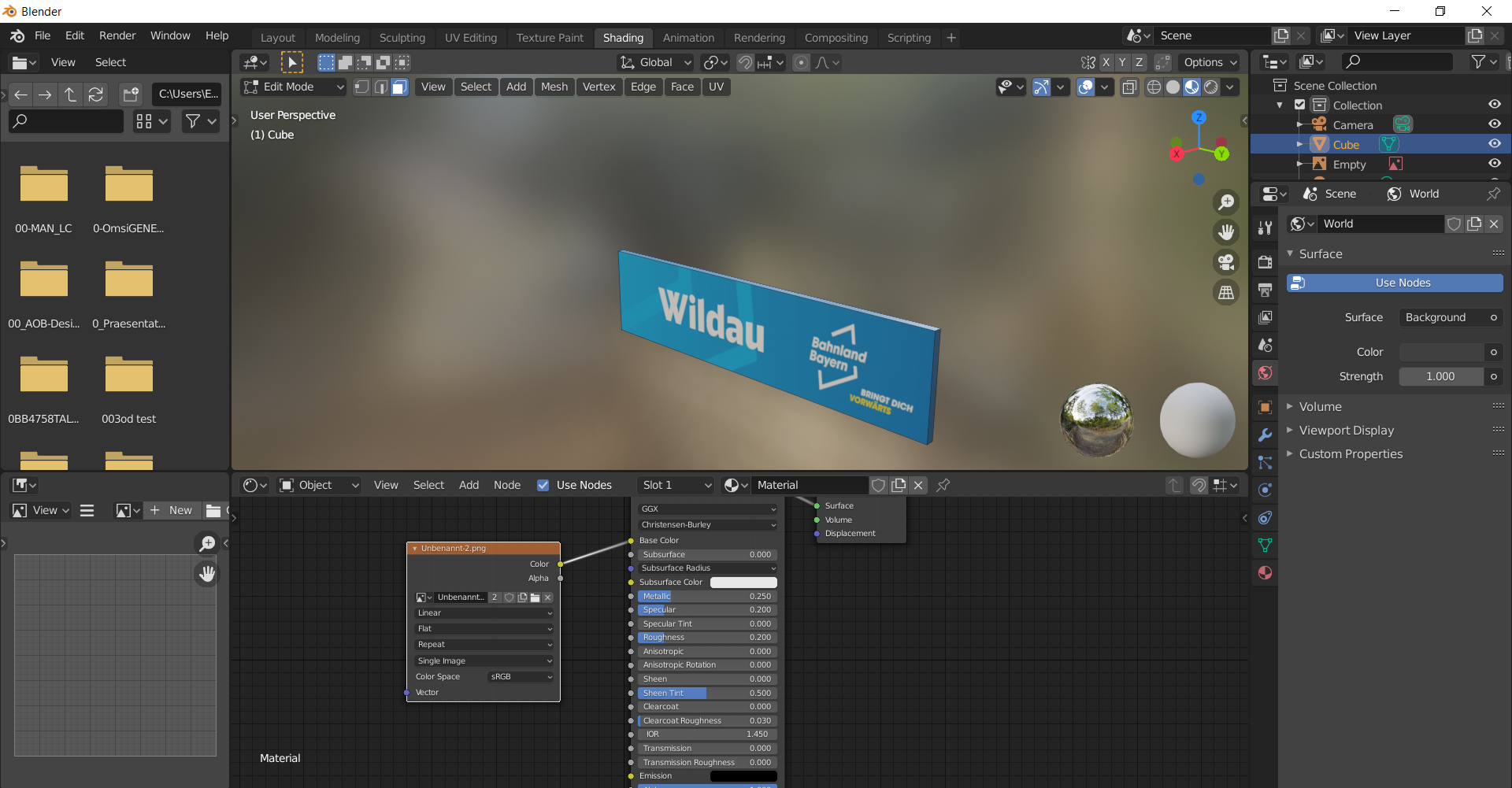Open the Render menu
The height and width of the screenshot is (788, 1512).
(117, 35)
